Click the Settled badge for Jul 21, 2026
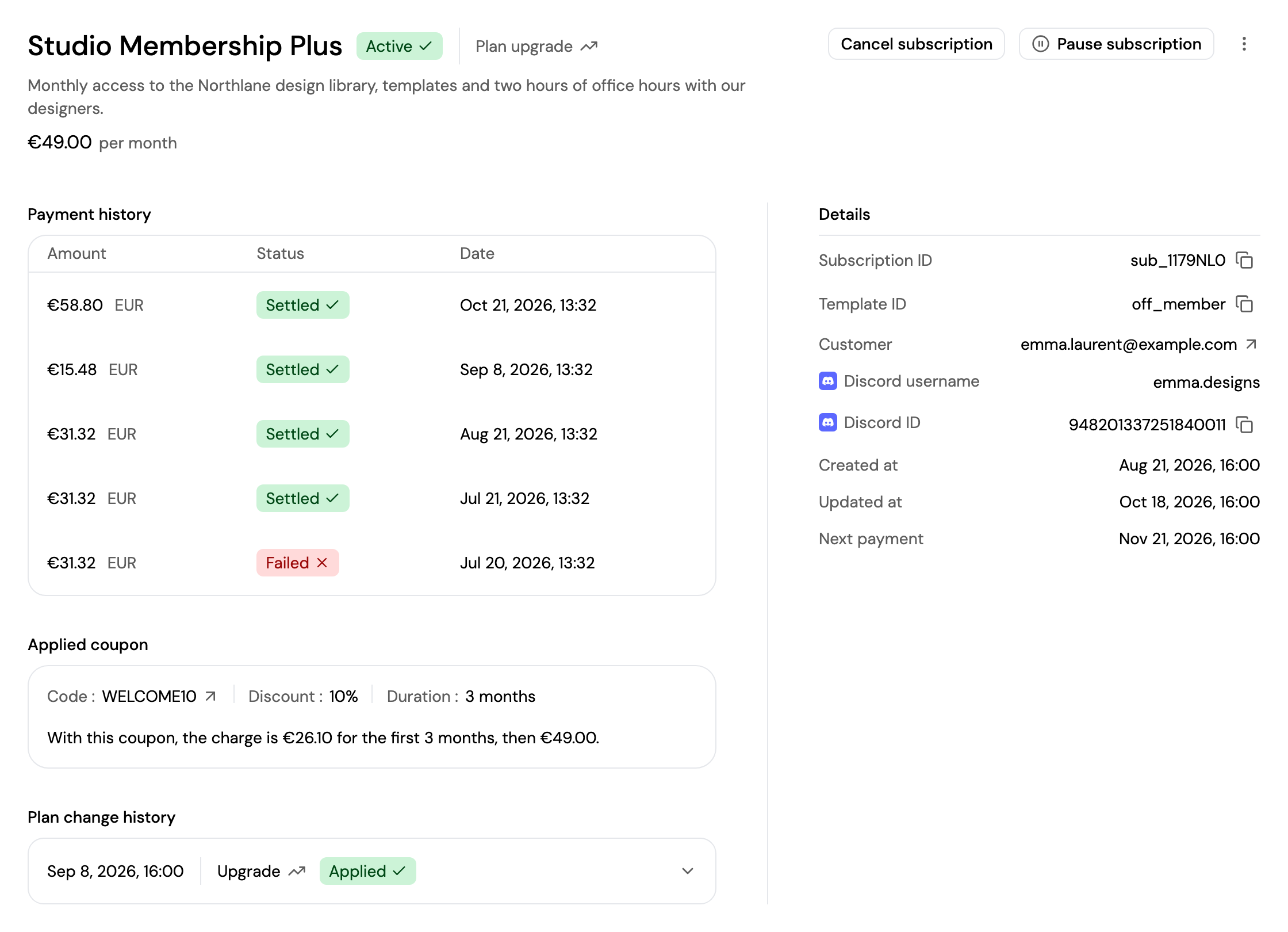Screen dimensions: 1288x932 coord(303,498)
